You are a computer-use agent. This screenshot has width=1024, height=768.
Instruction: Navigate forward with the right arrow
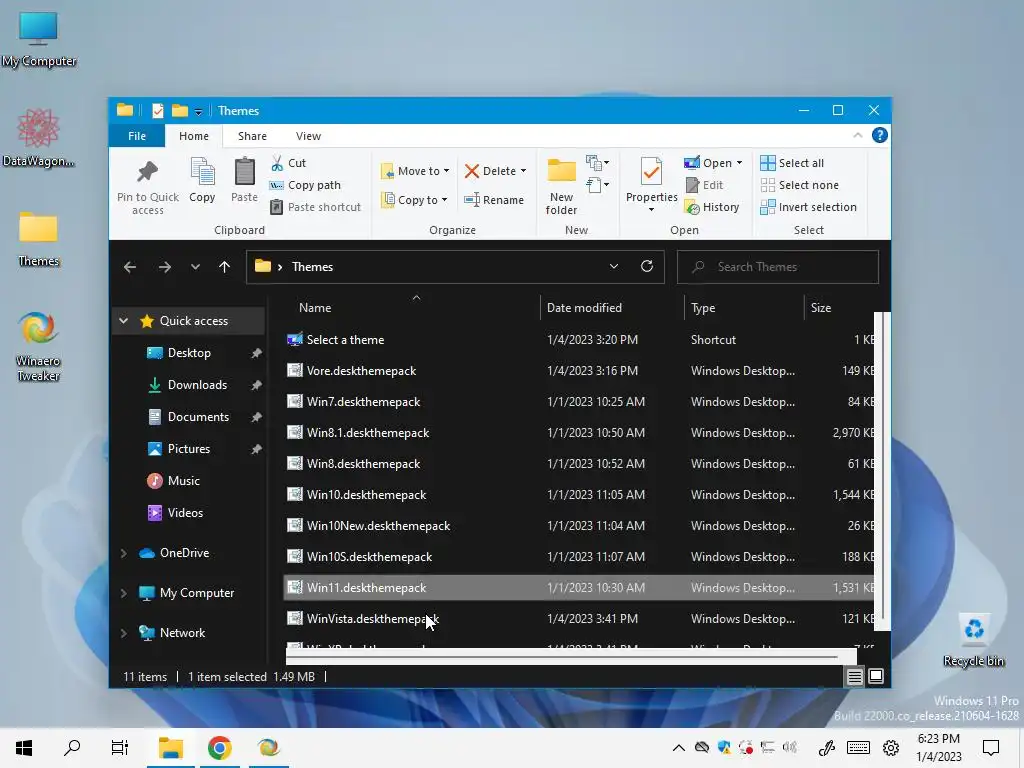pyautogui.click(x=165, y=266)
